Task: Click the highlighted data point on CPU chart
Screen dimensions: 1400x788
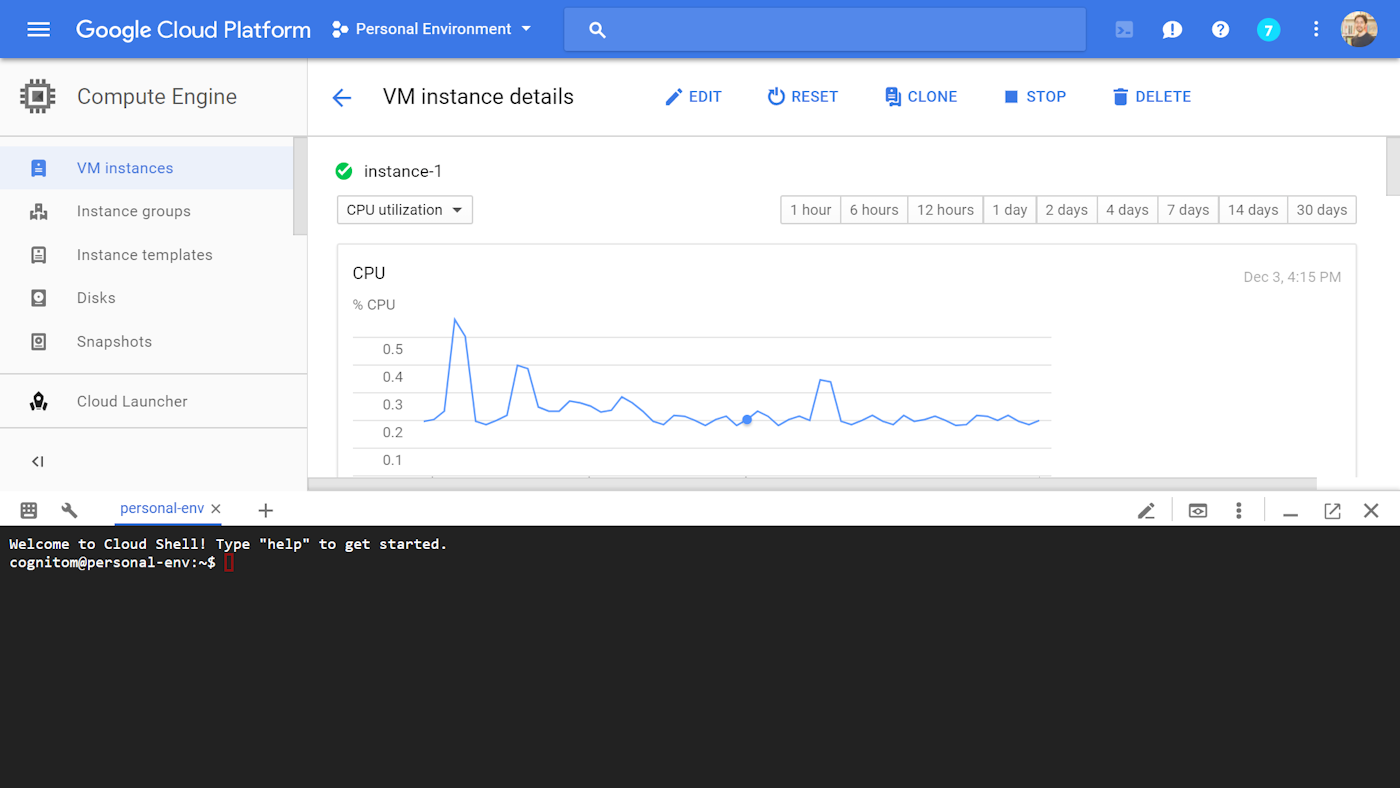Action: [747, 420]
